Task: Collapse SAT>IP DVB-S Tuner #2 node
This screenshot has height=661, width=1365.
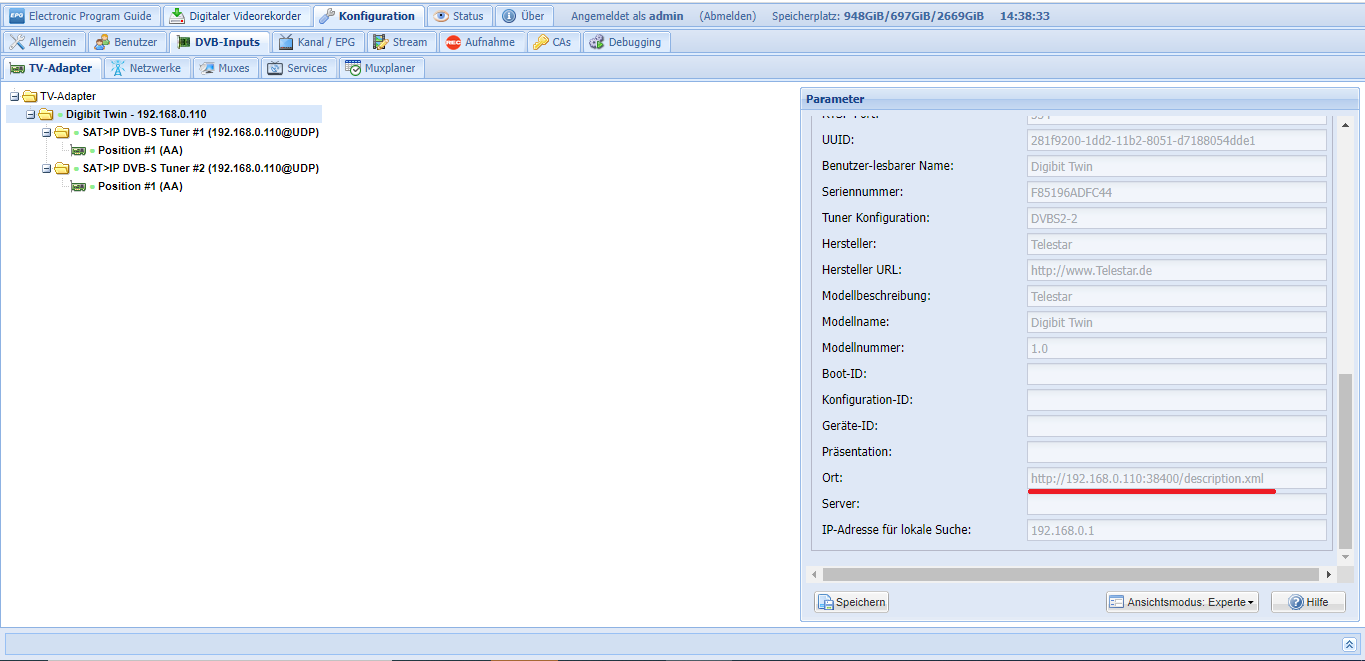Action: [x=47, y=168]
